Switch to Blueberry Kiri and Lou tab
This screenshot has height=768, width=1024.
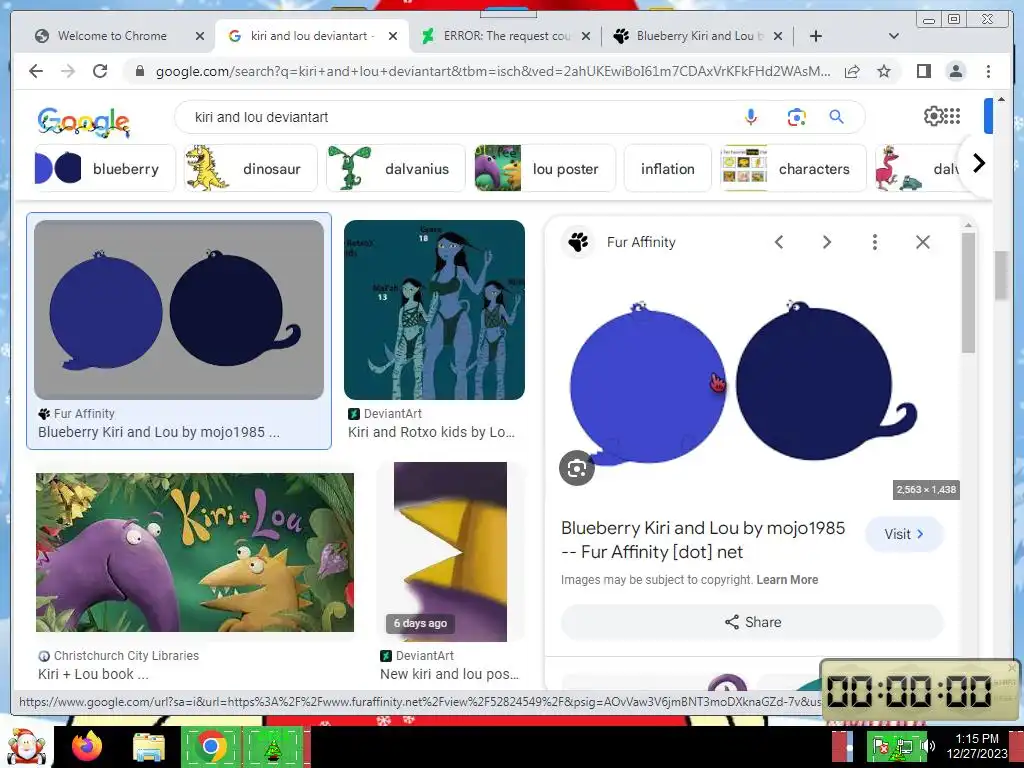(699, 36)
